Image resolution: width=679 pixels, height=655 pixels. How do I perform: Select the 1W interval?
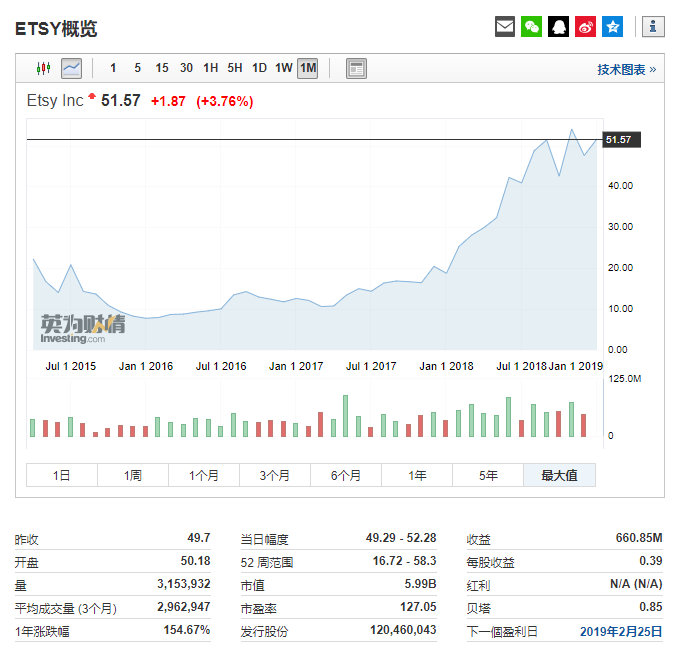284,68
